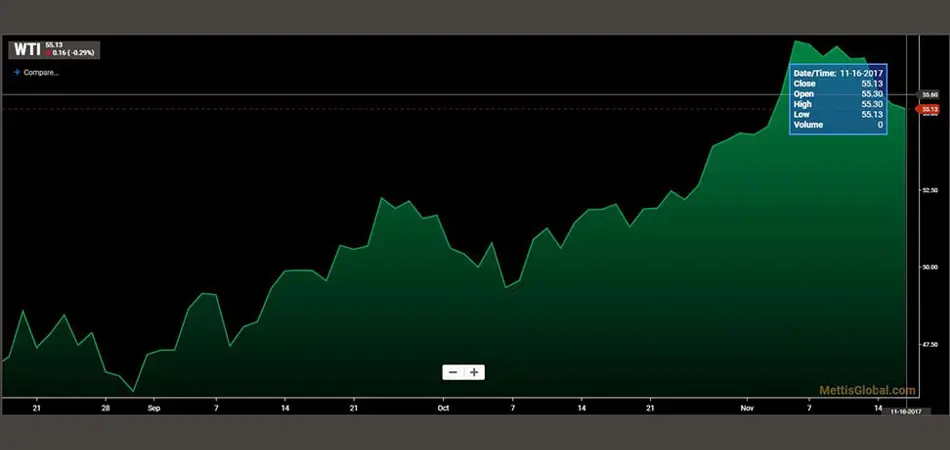Click the 47.50 price axis label
Screen dimensions: 950x450
[x=929, y=343]
